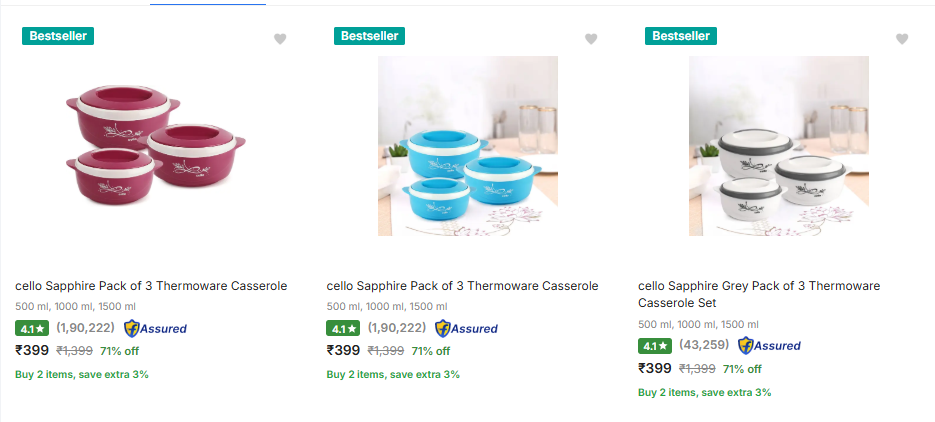Wishlist the maroon casserole set via heart icon
935x422 pixels.
click(x=280, y=39)
